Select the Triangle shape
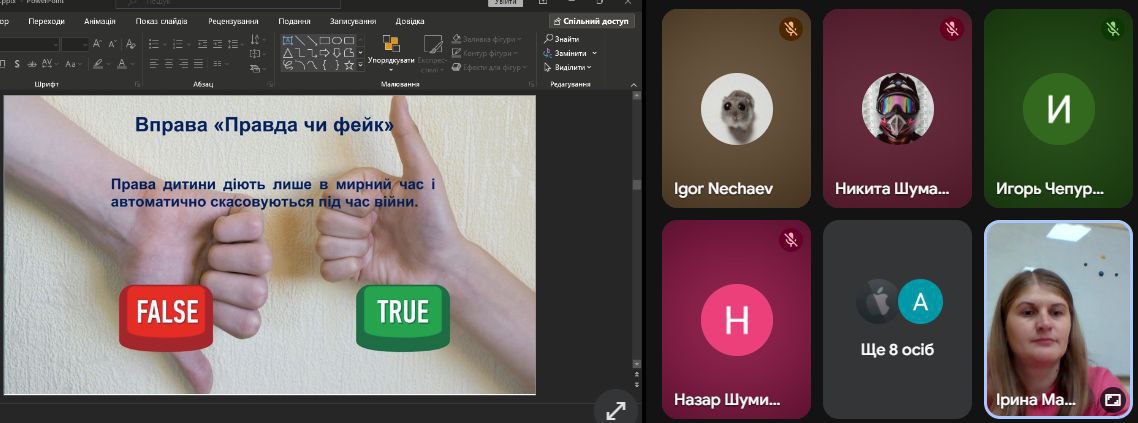 [x=287, y=53]
